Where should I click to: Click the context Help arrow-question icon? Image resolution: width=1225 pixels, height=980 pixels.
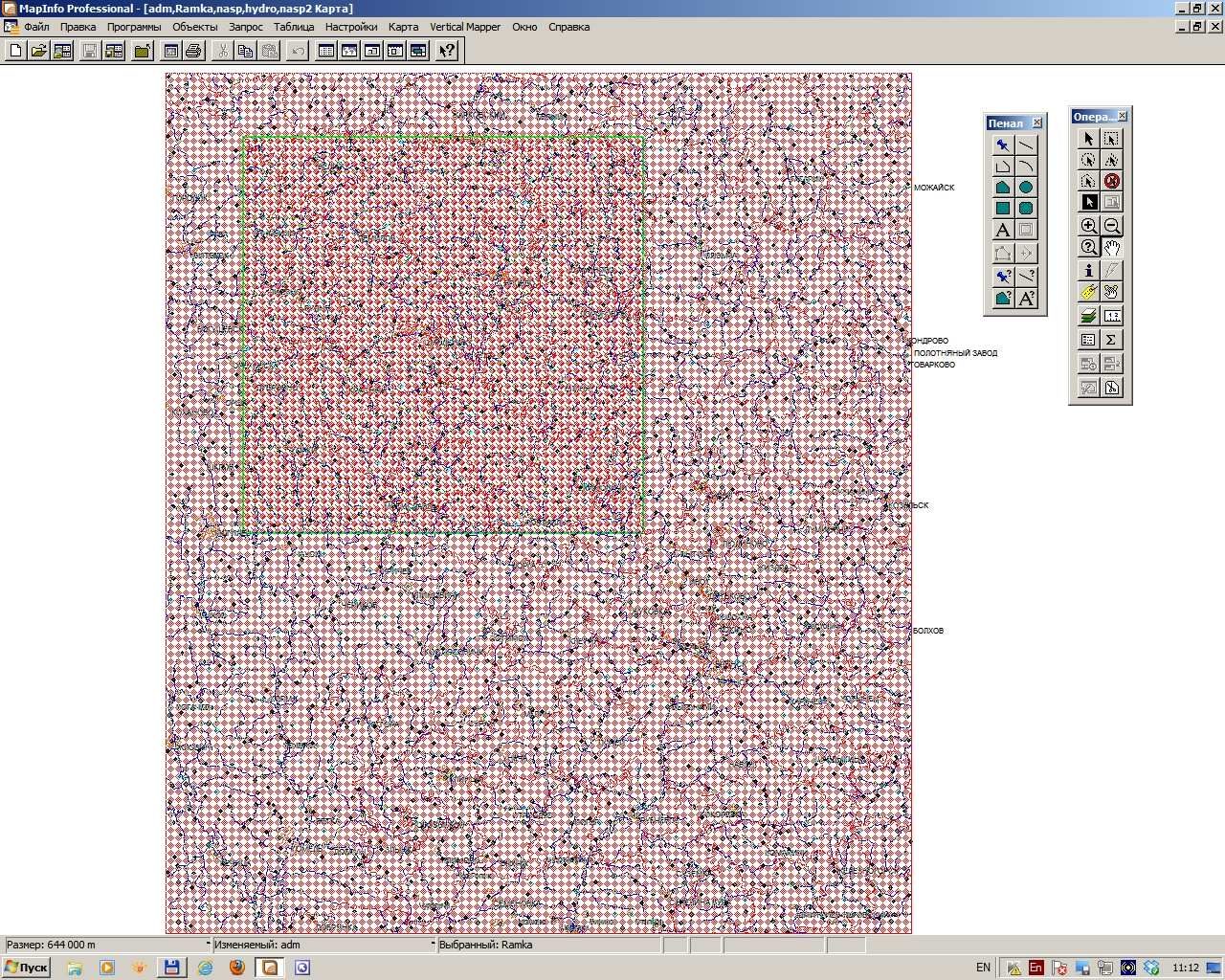pyautogui.click(x=447, y=51)
